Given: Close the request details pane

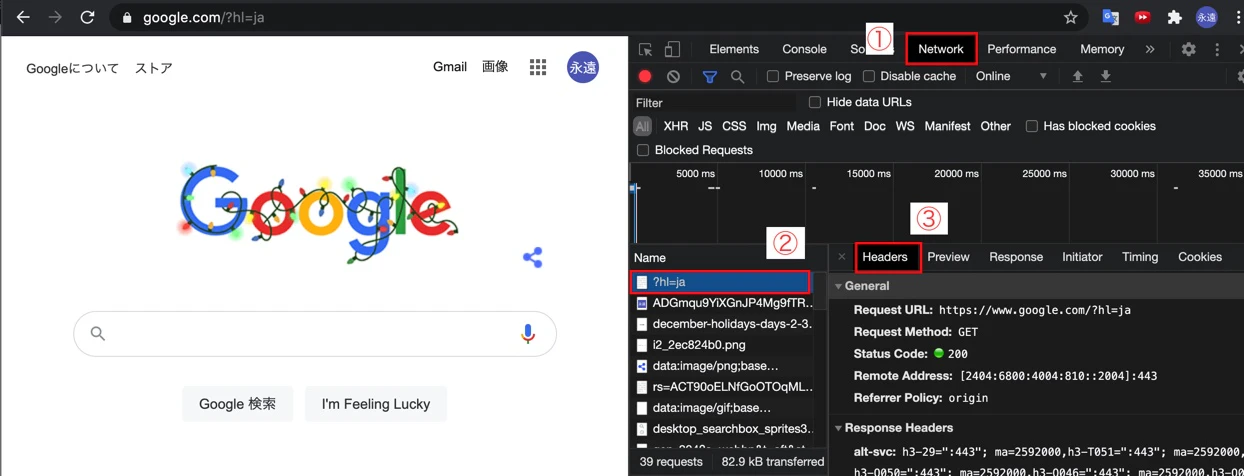Looking at the screenshot, I should click(x=842, y=257).
